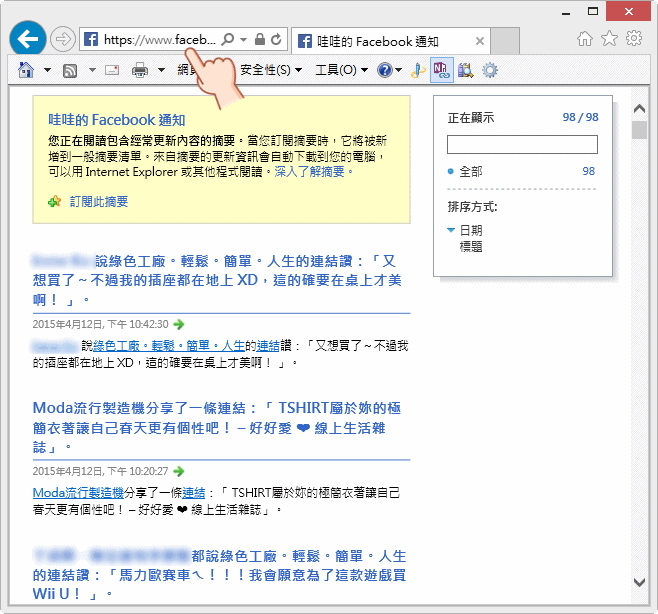Click the Home button in command bar
Screen dimensions: 658x614
(x=26, y=70)
